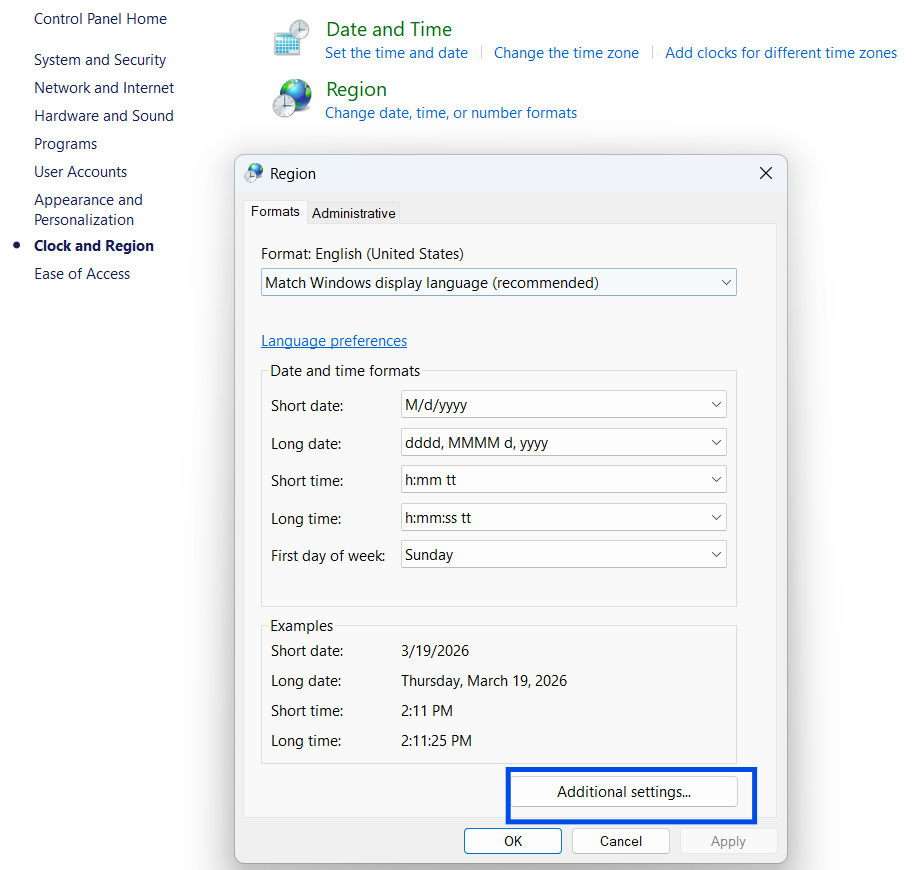
Task: Click the Region dialog title bar icon
Action: click(255, 173)
